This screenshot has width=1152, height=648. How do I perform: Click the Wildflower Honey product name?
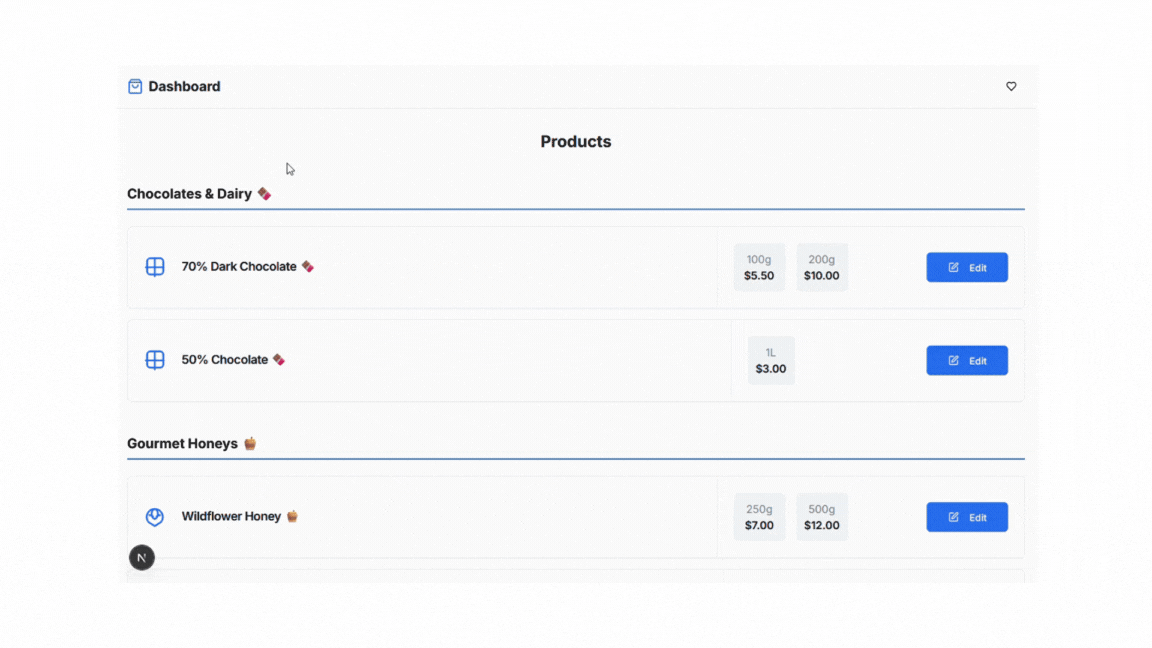tap(231, 516)
